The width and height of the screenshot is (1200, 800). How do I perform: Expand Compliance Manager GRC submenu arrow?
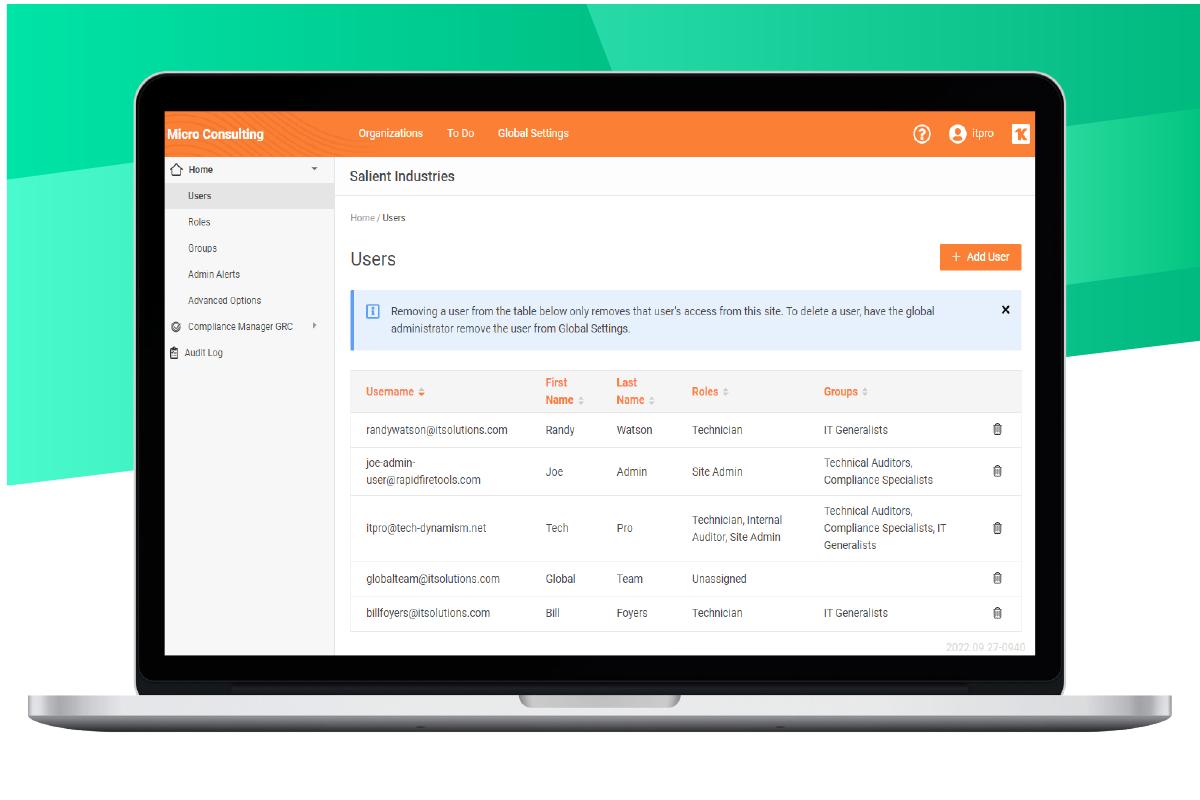(314, 326)
